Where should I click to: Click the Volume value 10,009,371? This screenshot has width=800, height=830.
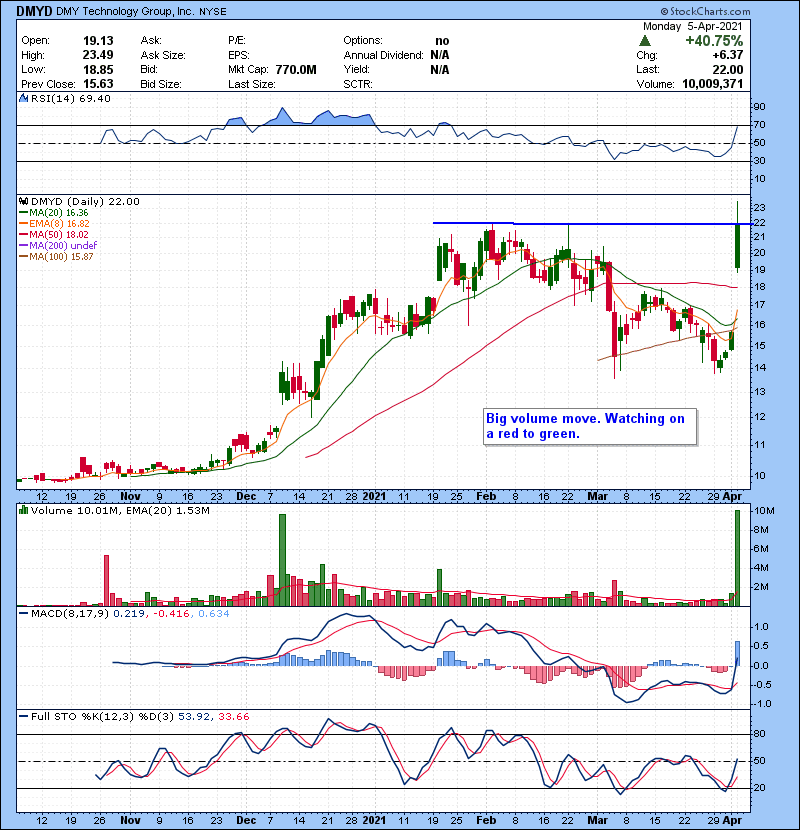click(x=713, y=84)
